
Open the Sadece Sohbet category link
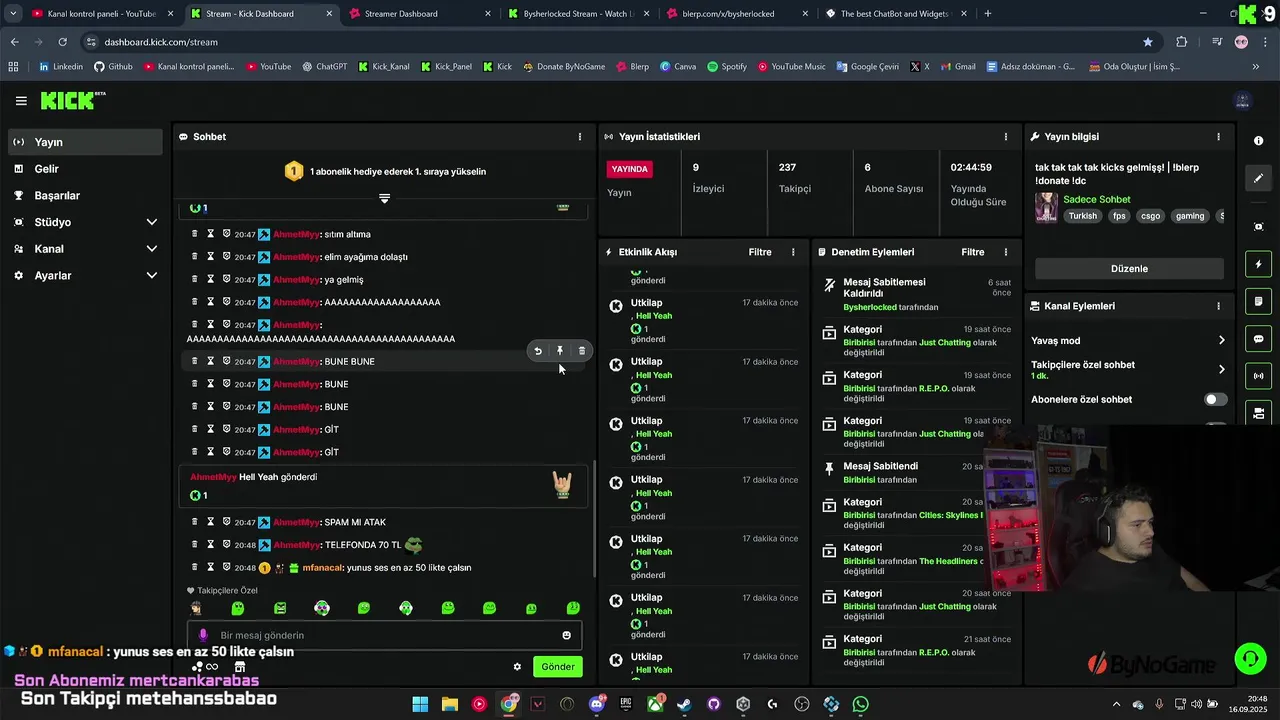(1097, 199)
